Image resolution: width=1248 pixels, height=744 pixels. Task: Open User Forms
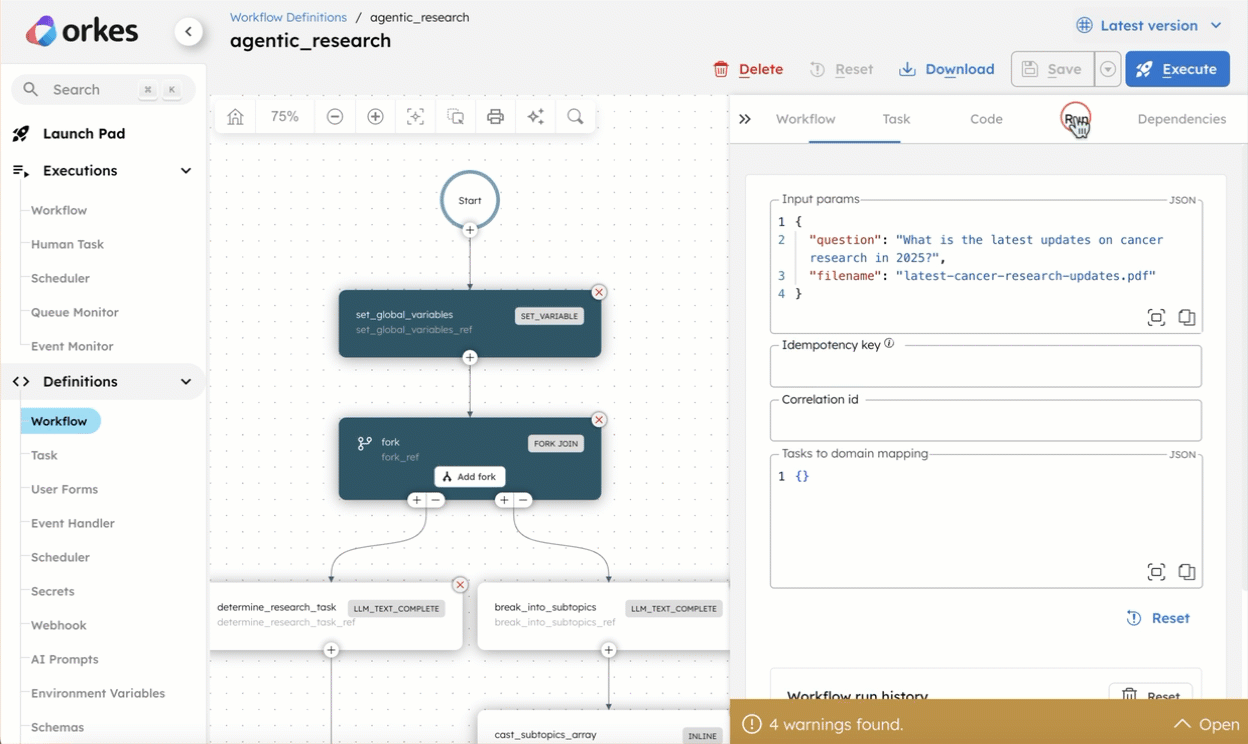[64, 489]
